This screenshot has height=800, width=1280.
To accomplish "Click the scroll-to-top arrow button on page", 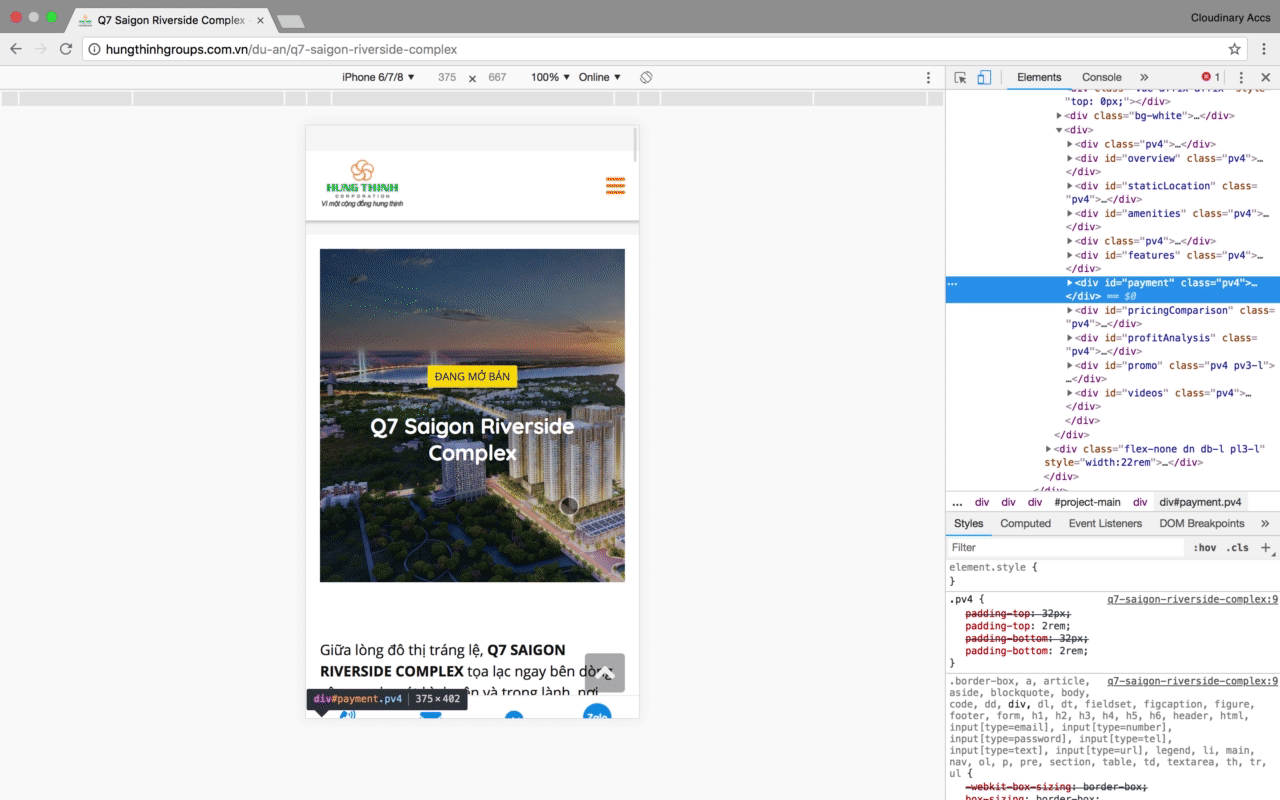I will (605, 673).
